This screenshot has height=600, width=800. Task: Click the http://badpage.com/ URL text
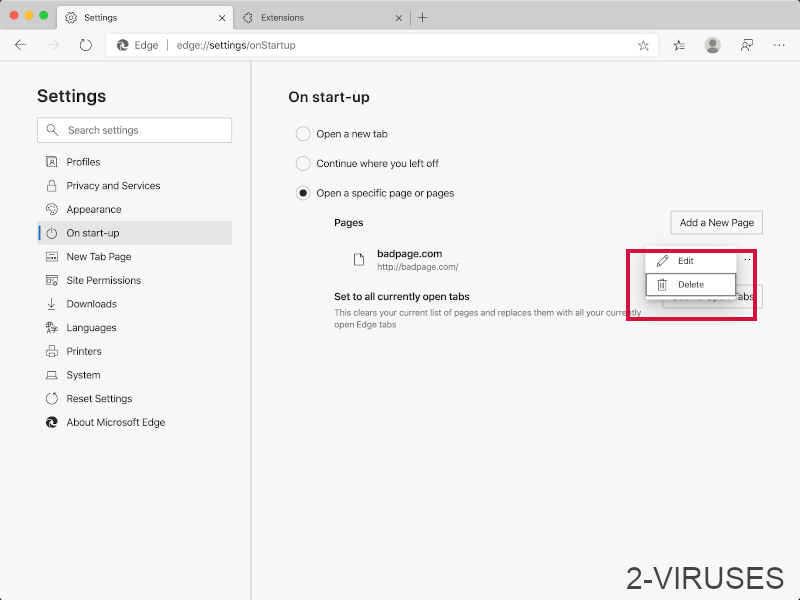(x=417, y=267)
